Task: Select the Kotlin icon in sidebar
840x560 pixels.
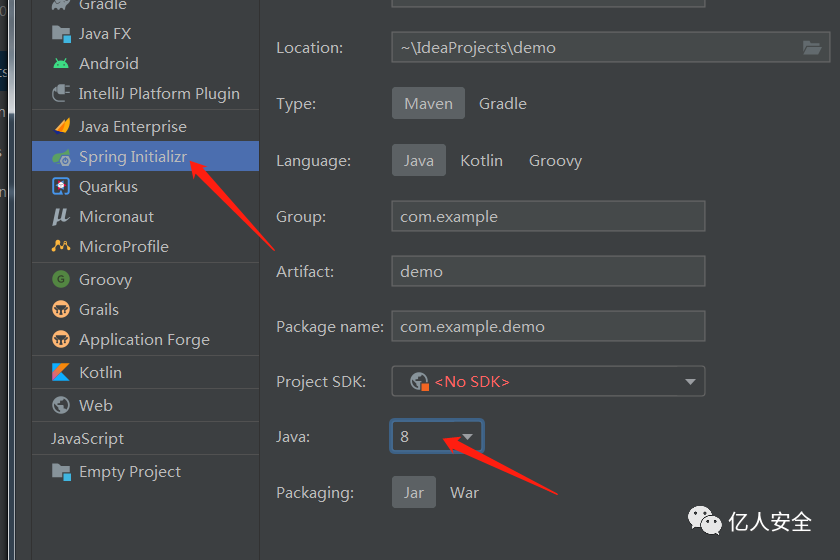Action: point(62,373)
